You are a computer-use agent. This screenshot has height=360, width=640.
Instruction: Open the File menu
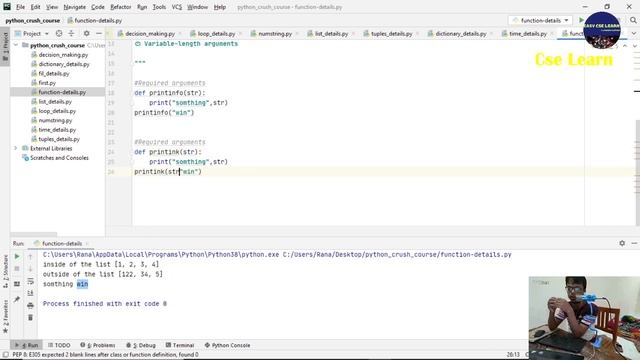click(20, 7)
